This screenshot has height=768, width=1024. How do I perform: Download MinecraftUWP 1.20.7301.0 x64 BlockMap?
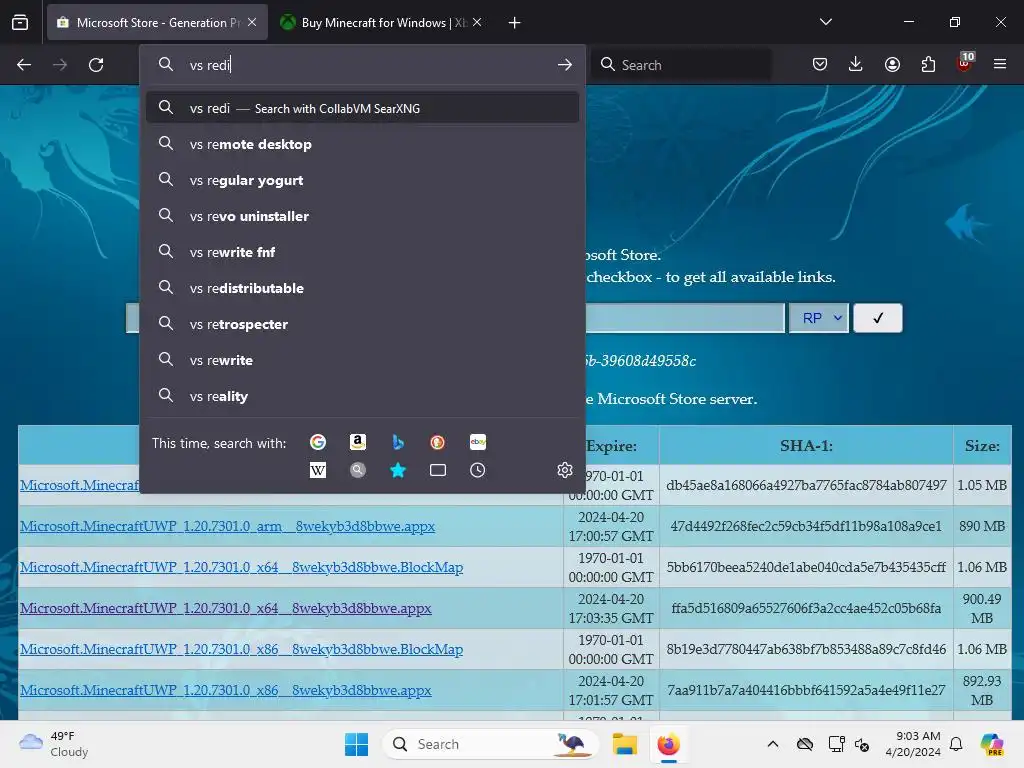242,568
